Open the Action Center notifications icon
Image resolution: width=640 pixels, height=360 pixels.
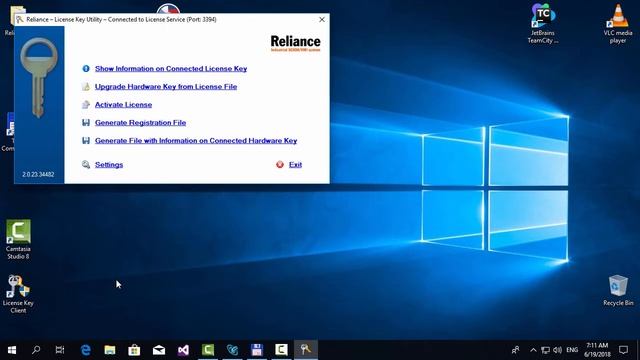point(623,350)
